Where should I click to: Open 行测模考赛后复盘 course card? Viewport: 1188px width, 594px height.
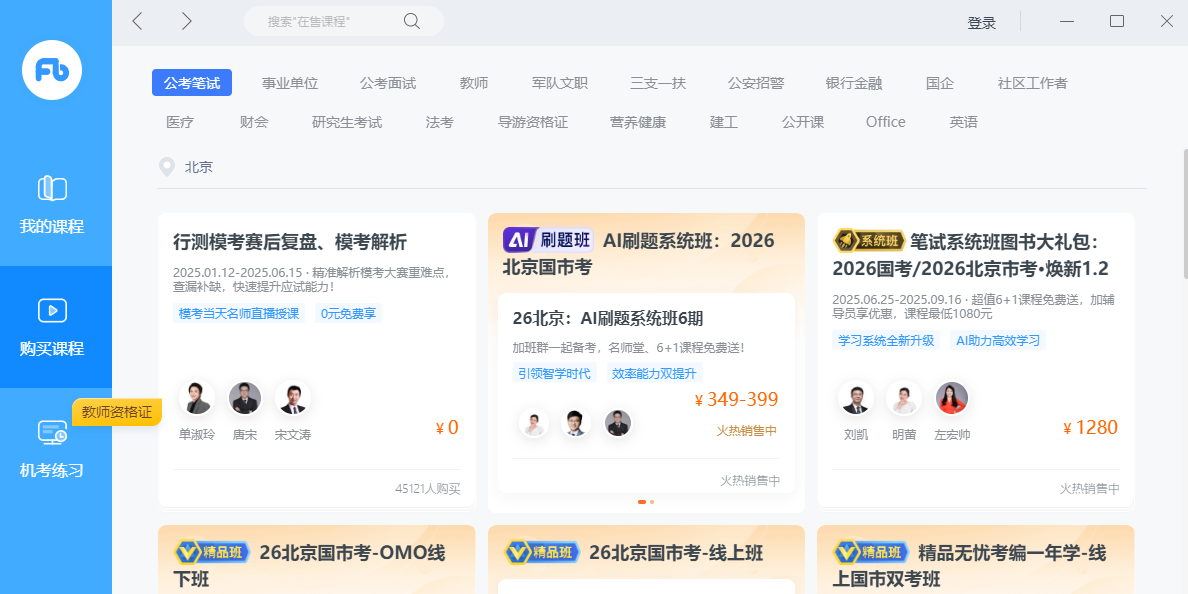tap(317, 360)
